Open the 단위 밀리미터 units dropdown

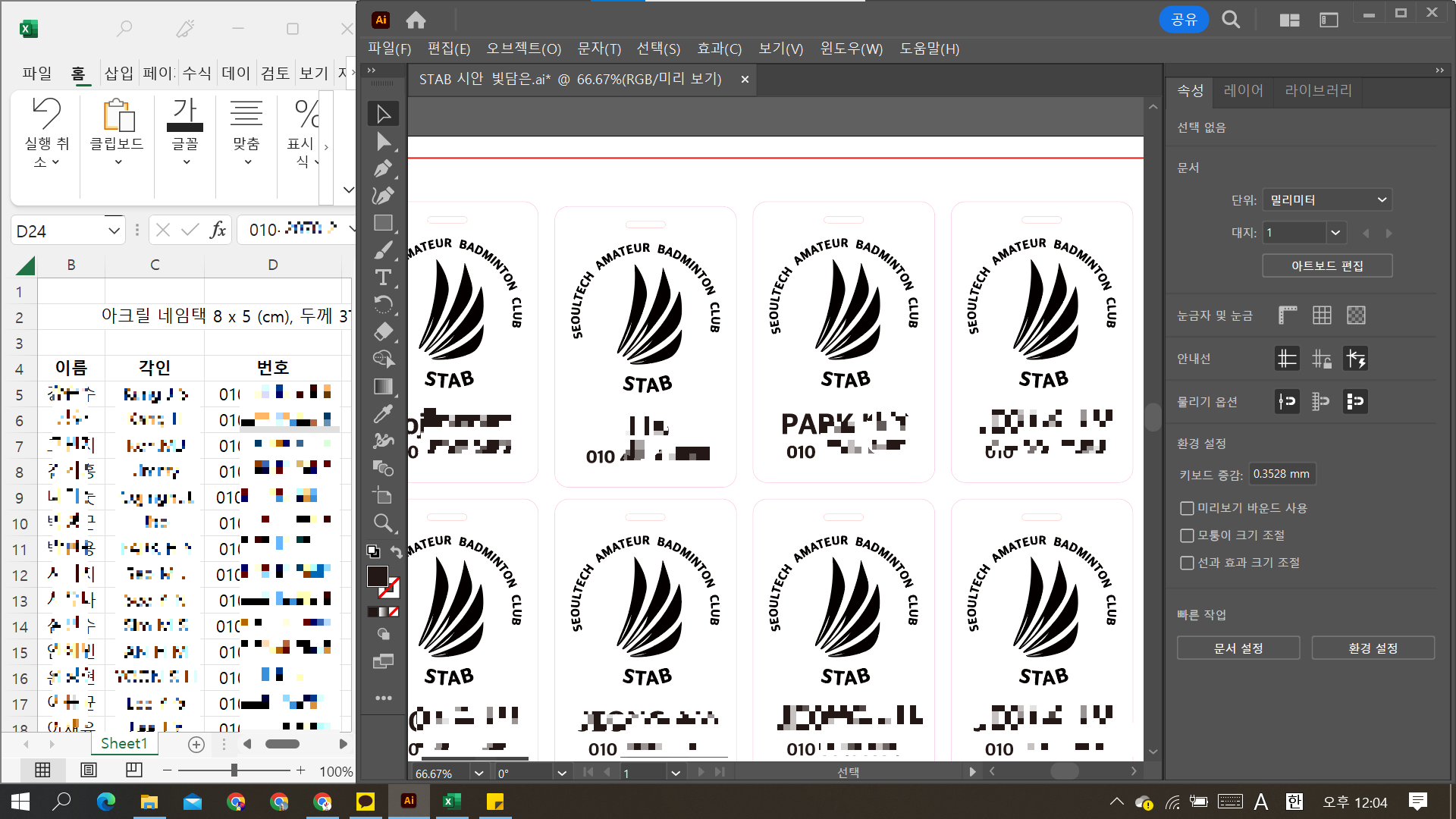(x=1327, y=200)
